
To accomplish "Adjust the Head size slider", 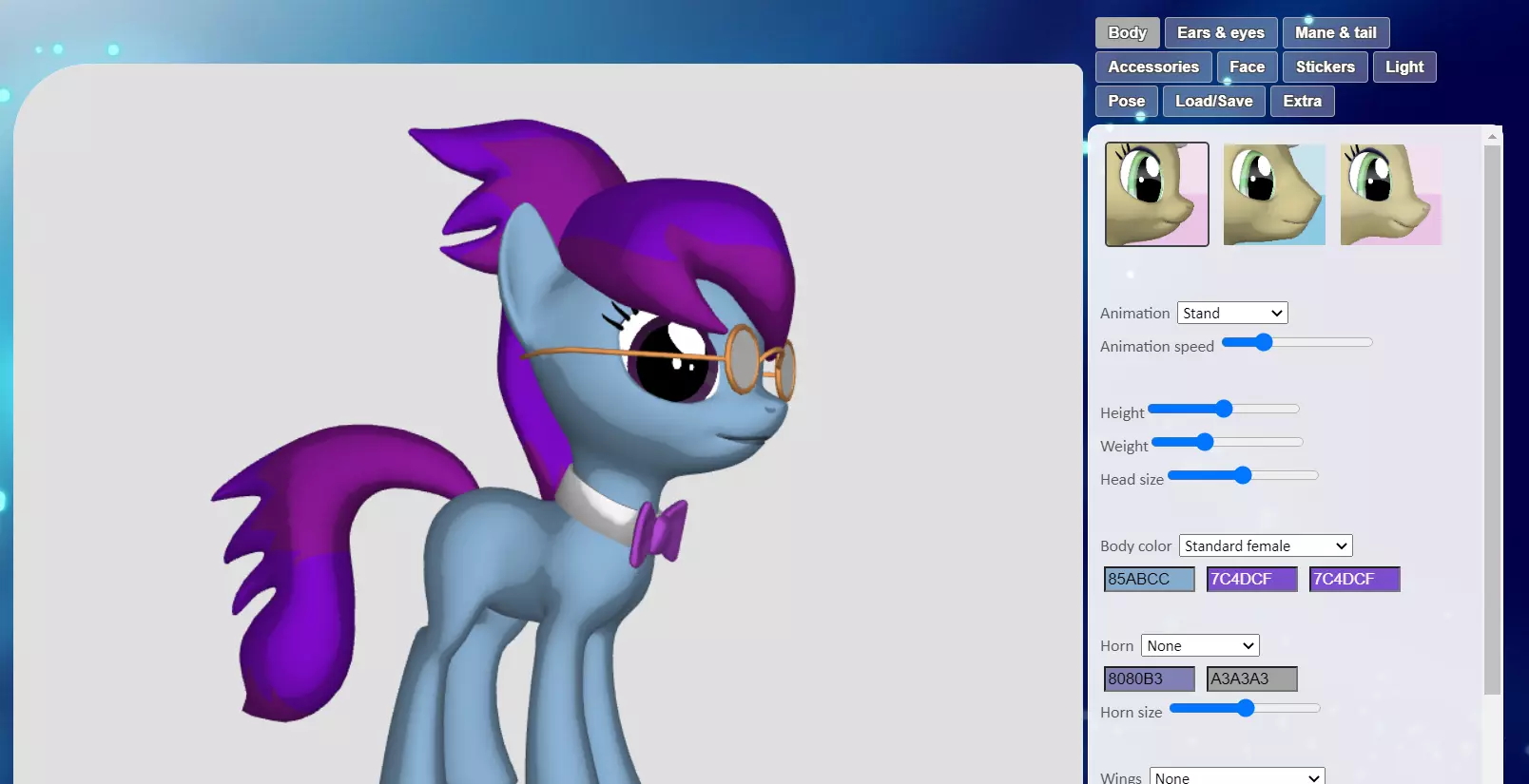I will coord(1243,475).
